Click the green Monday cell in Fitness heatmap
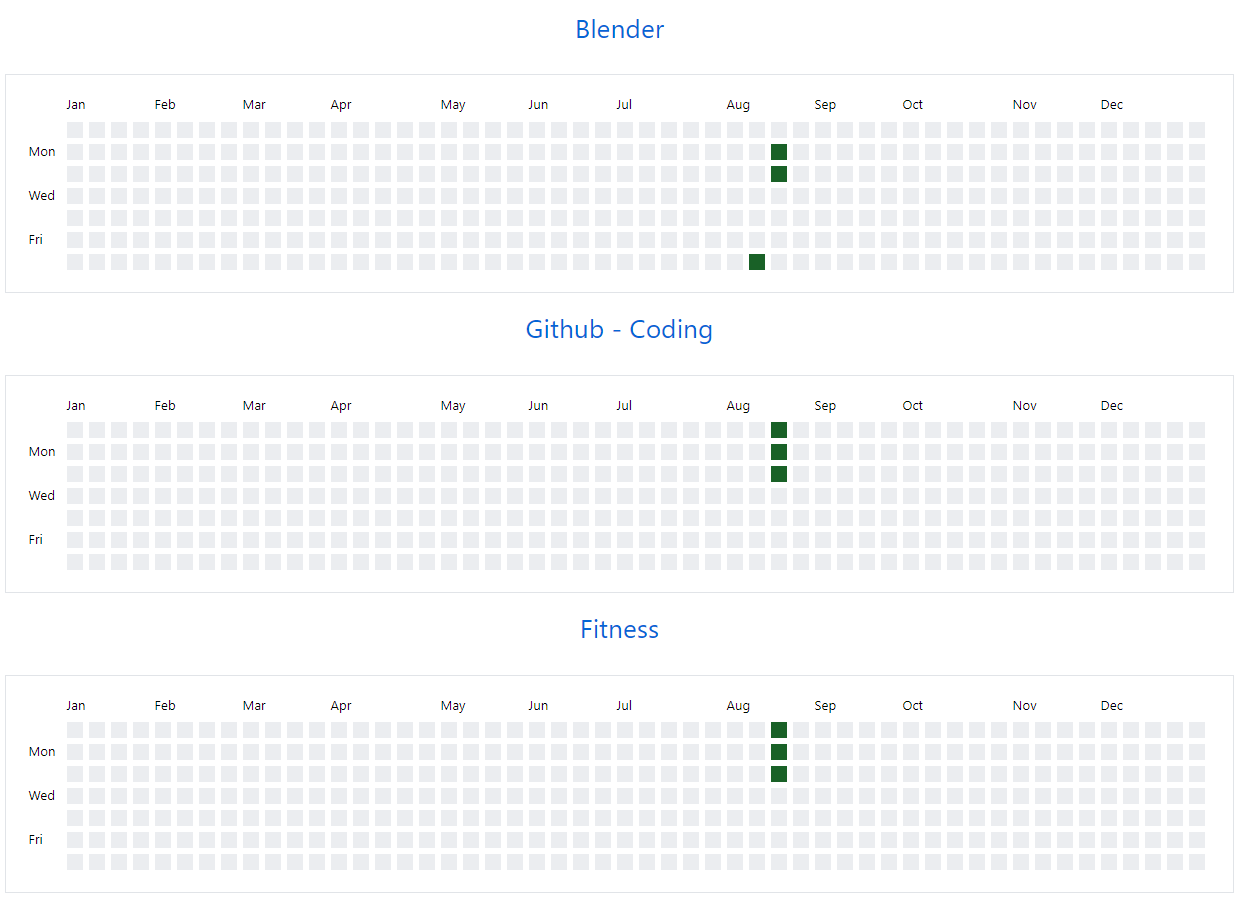 (x=779, y=752)
